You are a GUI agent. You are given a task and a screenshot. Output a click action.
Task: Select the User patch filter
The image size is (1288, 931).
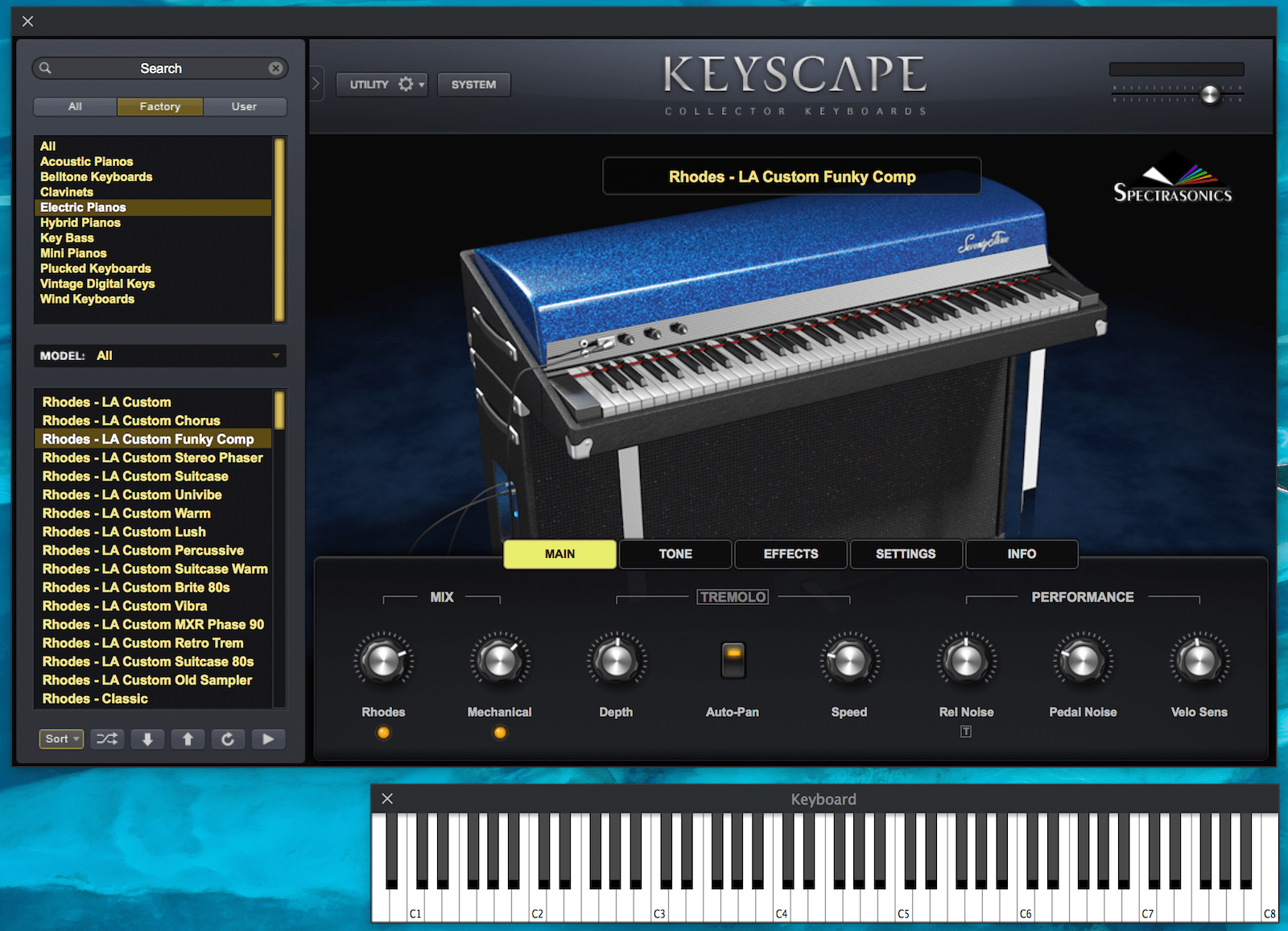244,106
